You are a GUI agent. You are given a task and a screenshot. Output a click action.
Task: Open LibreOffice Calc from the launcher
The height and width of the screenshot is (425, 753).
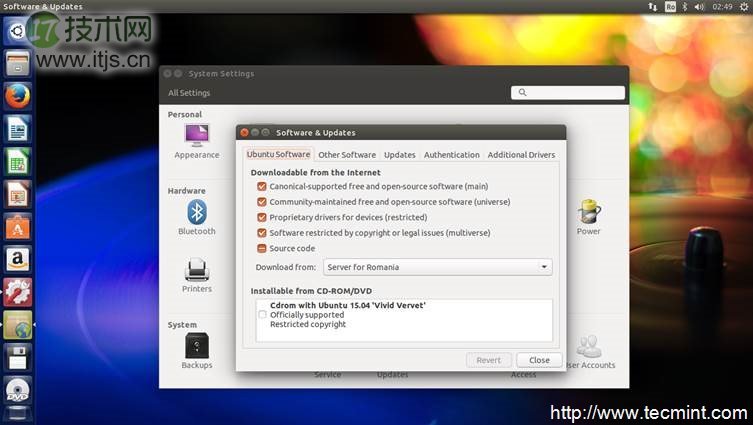point(17,161)
